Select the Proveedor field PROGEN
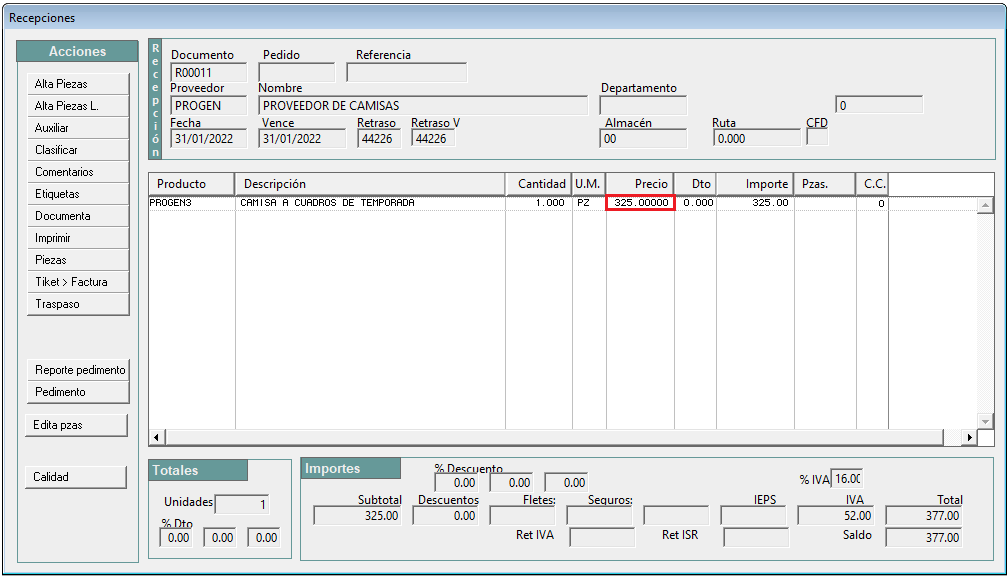The width and height of the screenshot is (1008, 577). tap(209, 105)
